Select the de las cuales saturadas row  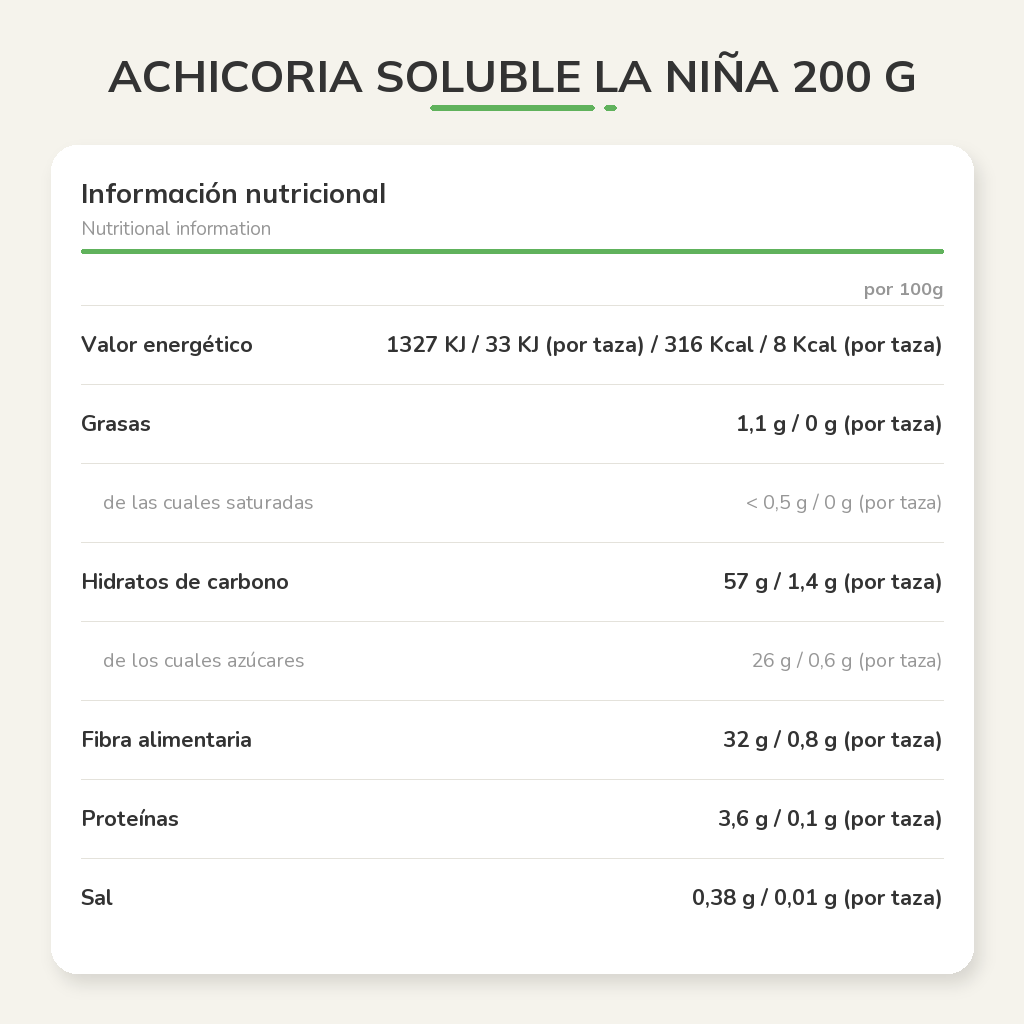(x=512, y=503)
